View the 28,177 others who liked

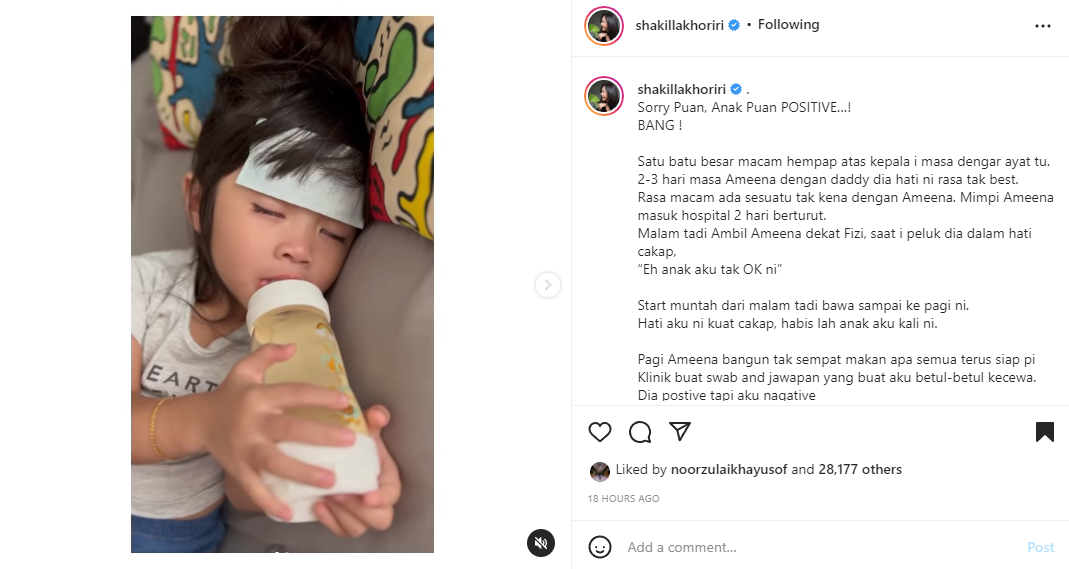[x=860, y=470]
